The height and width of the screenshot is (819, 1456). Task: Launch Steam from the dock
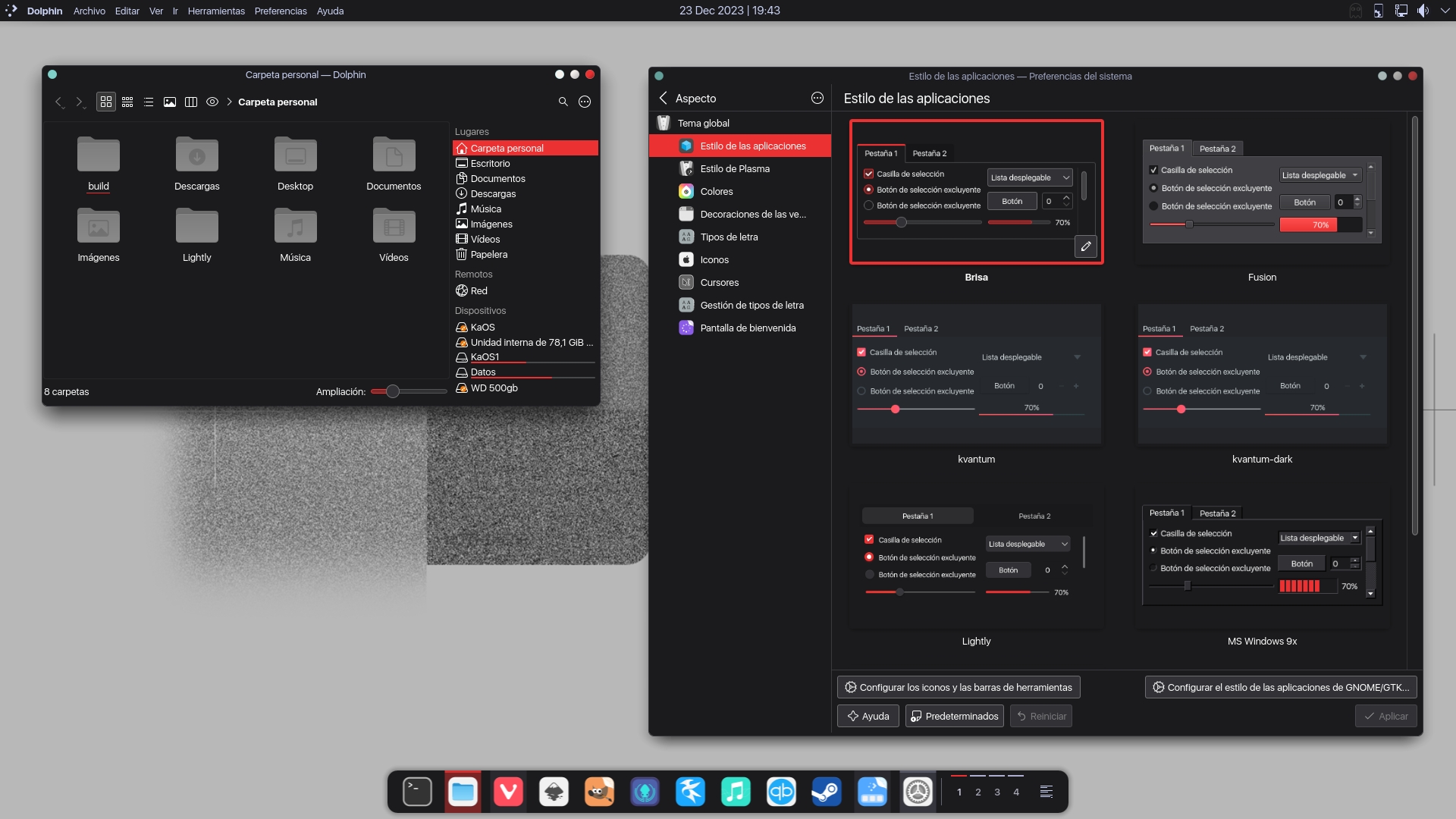click(x=827, y=792)
